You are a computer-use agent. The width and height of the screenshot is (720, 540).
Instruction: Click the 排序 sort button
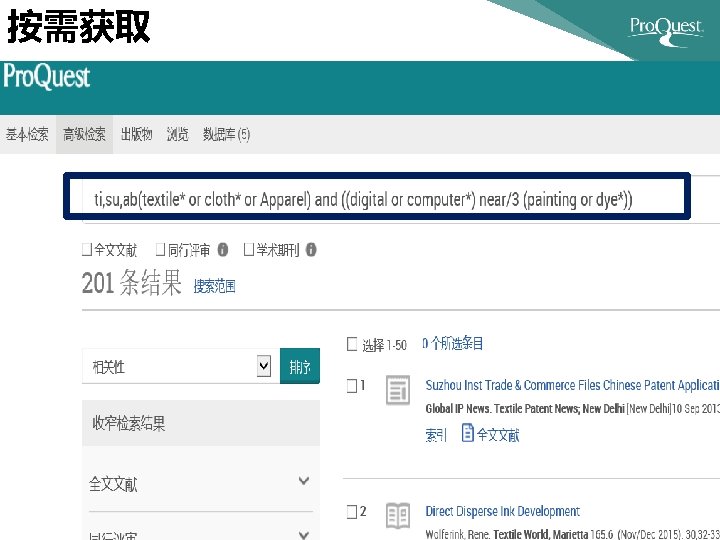click(300, 366)
